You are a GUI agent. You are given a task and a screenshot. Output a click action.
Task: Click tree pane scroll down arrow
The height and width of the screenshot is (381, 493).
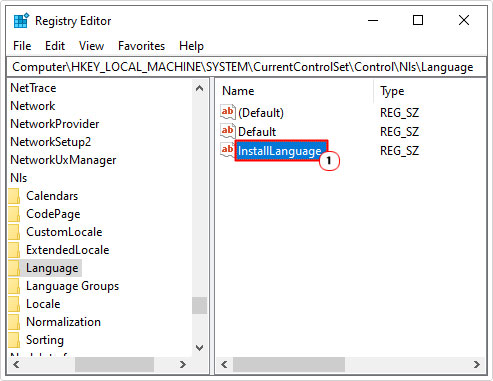click(x=200, y=348)
